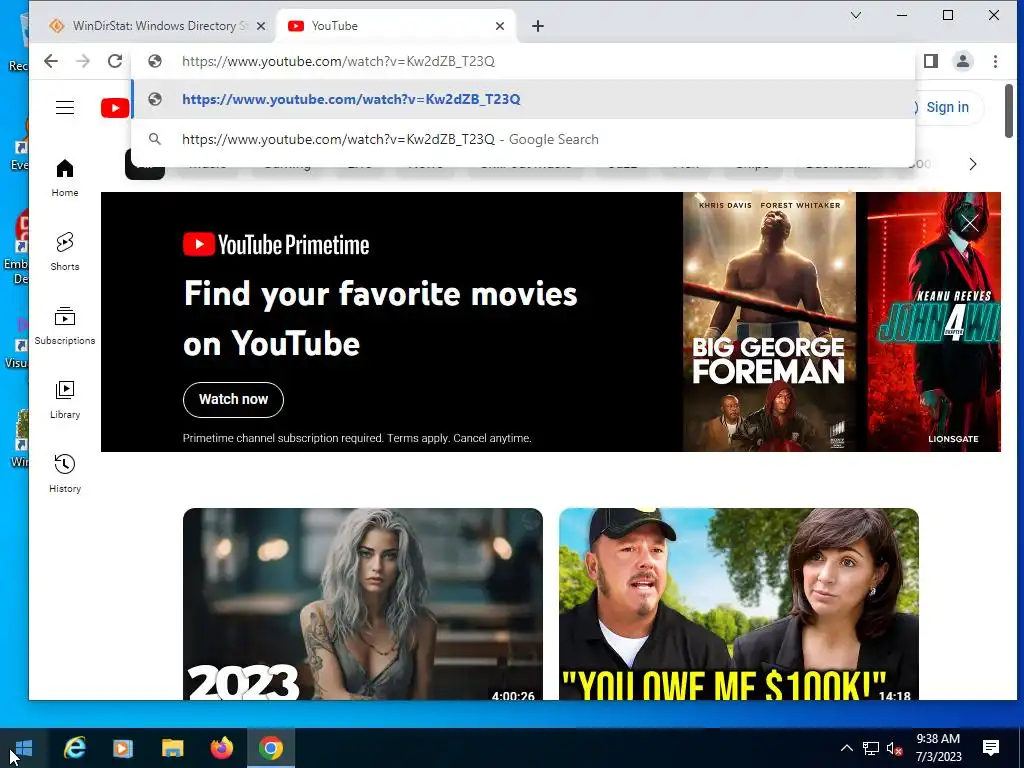This screenshot has width=1024, height=768.
Task: Click Watch now on Primetime banner
Action: pyautogui.click(x=233, y=399)
